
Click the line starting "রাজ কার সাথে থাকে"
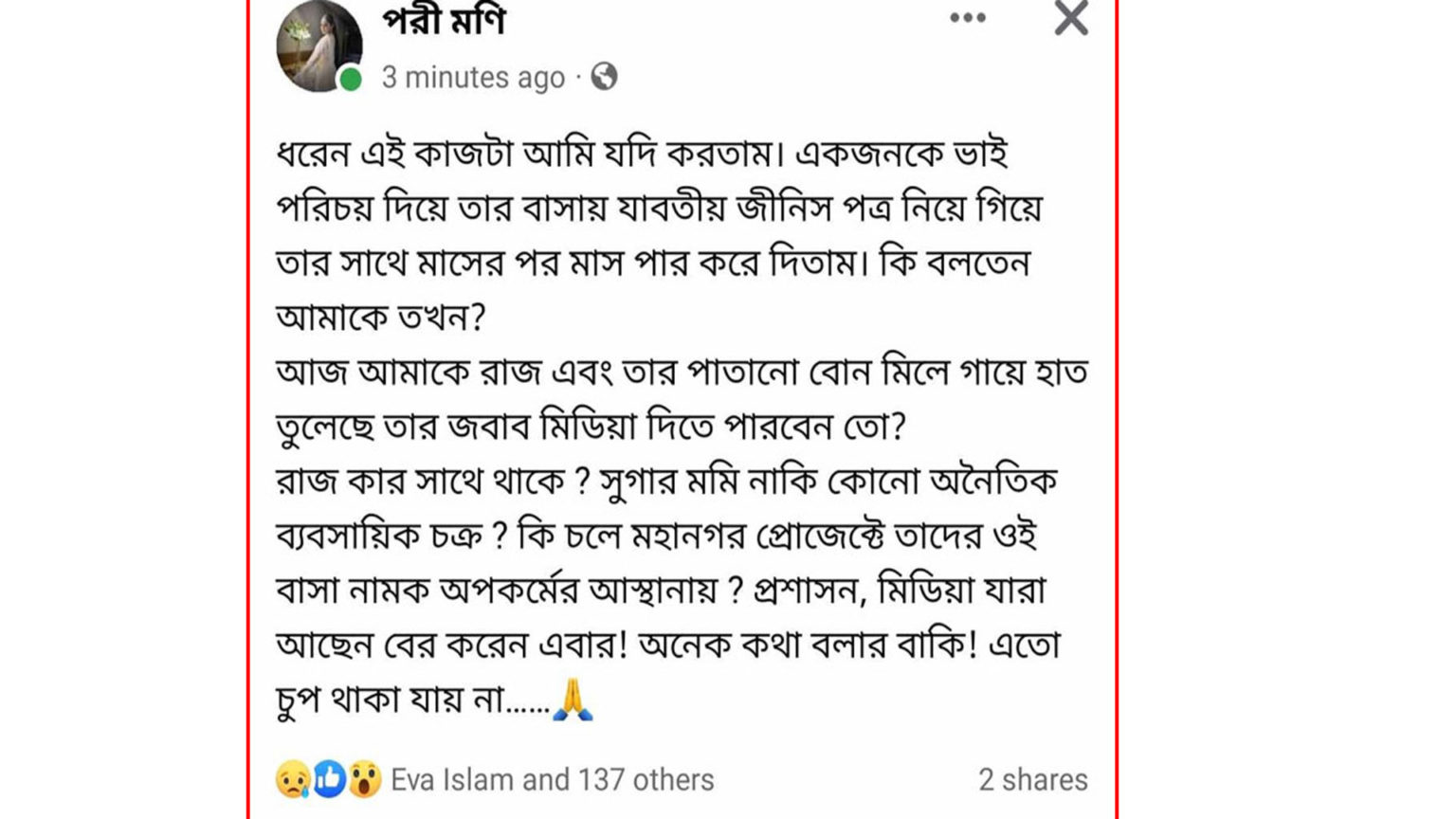tap(666, 482)
